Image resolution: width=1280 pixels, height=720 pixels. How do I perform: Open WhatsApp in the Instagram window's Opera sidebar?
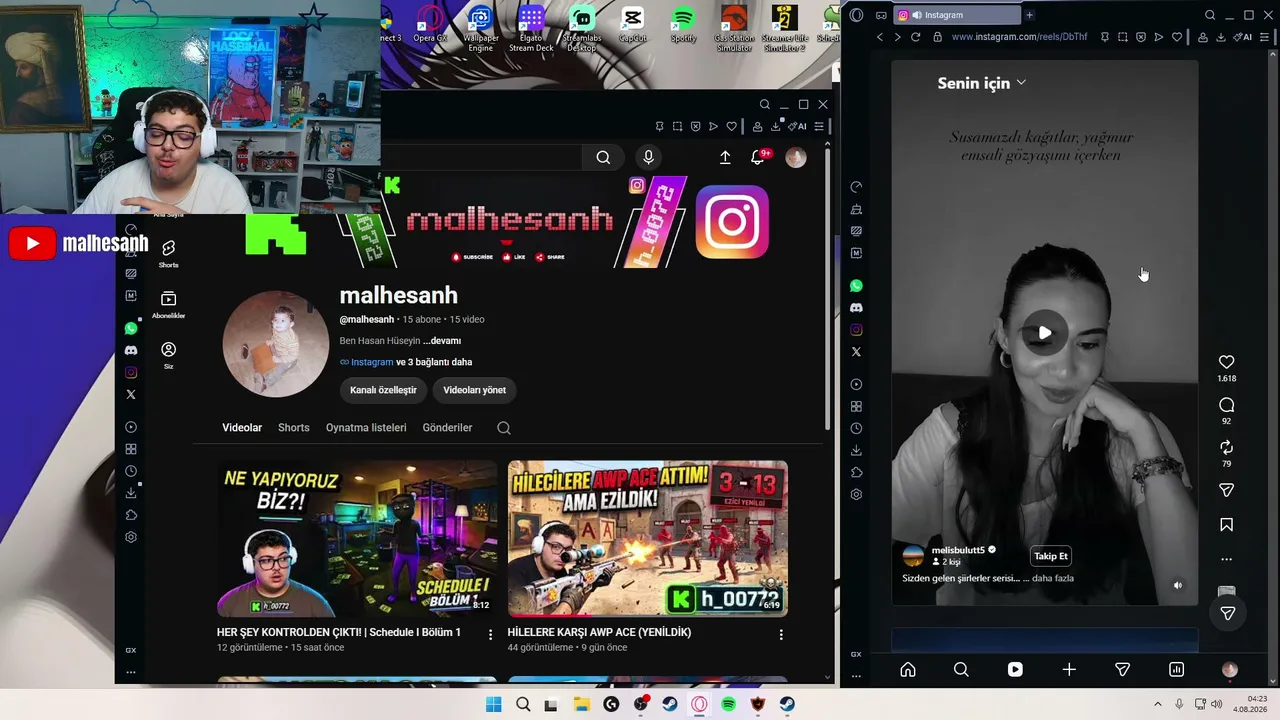[x=856, y=286]
